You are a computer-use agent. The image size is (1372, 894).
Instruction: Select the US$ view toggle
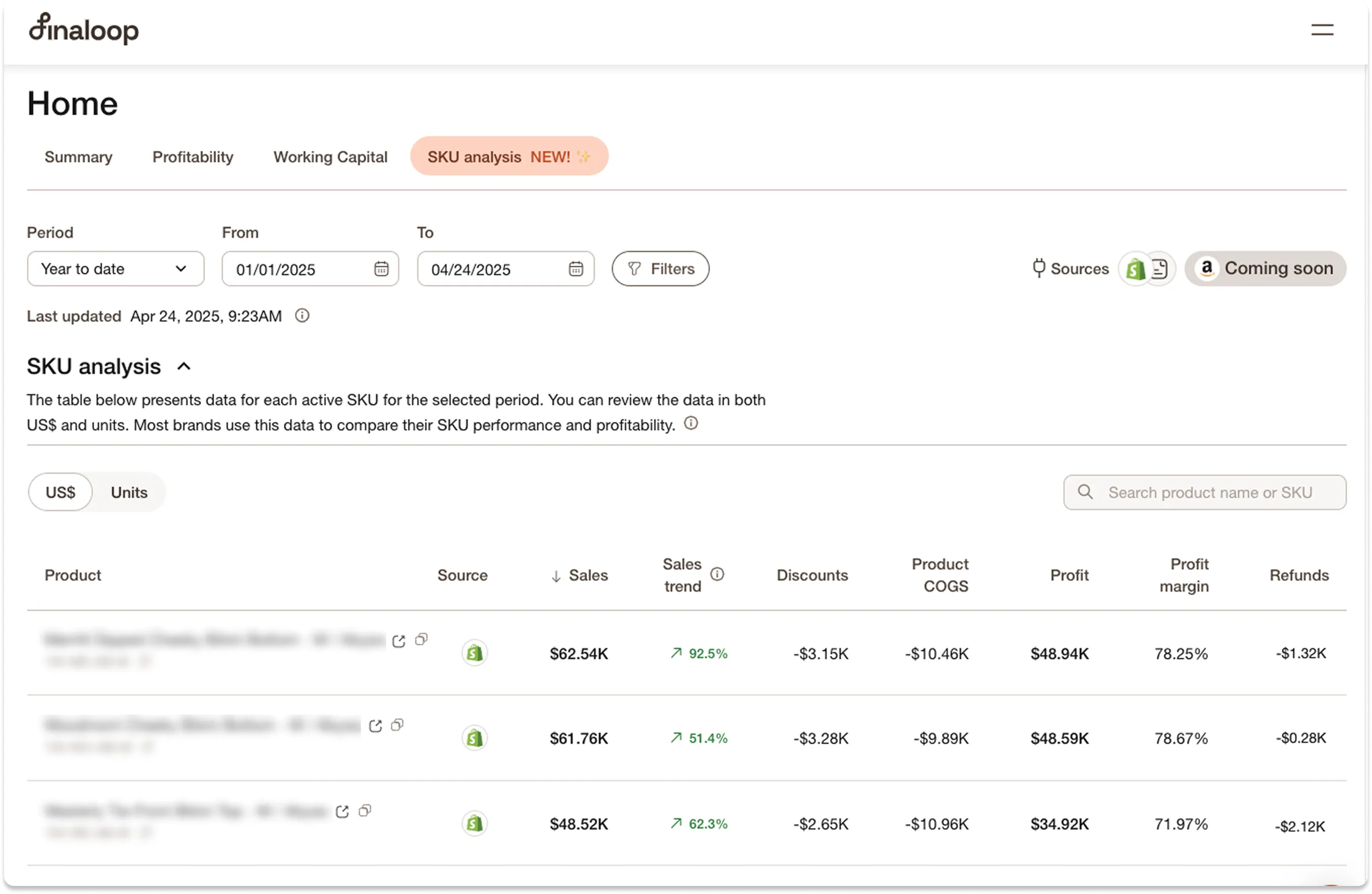60,492
